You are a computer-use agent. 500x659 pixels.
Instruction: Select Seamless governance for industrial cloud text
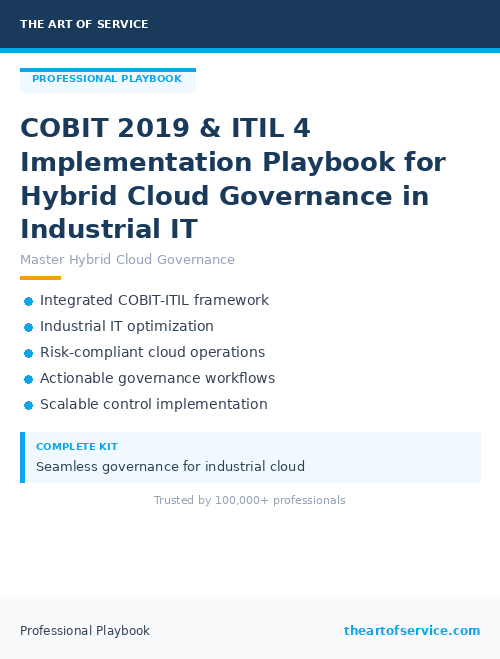170,467
